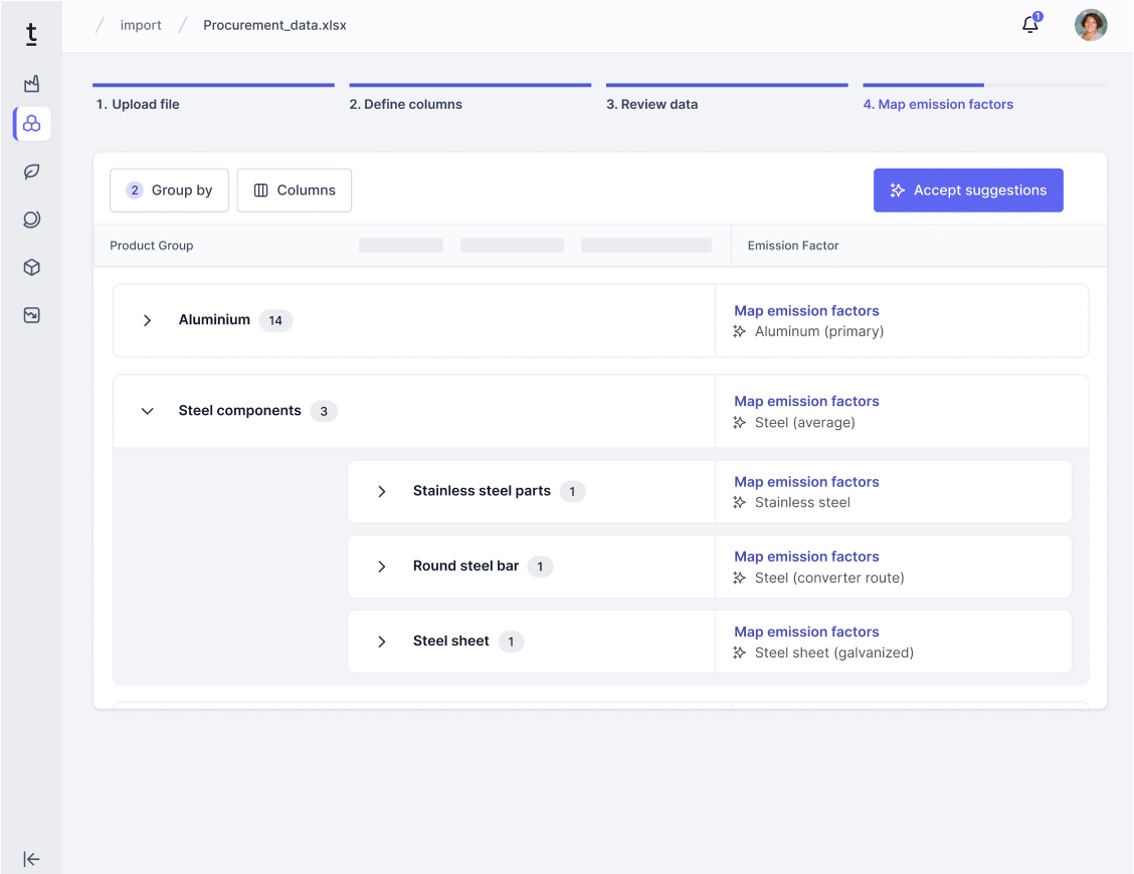Viewport: 1134px width, 874px height.
Task: Click the Steel (average) suggestion text
Action: [x=804, y=423]
